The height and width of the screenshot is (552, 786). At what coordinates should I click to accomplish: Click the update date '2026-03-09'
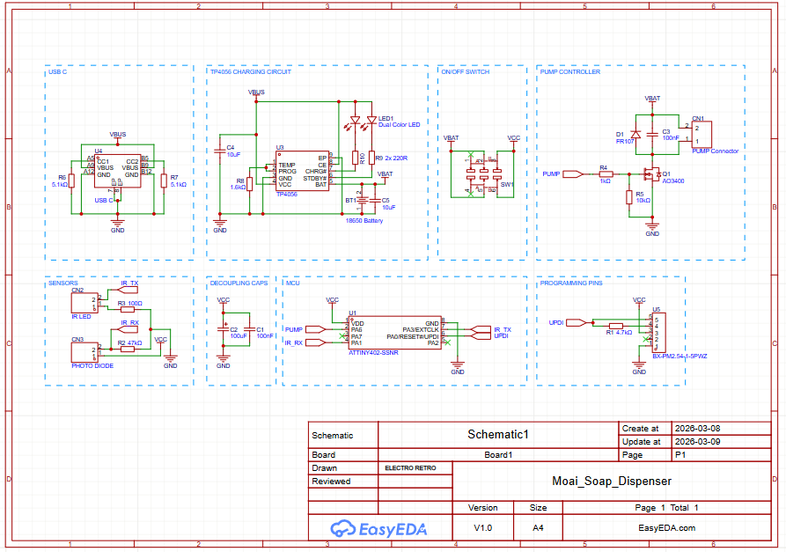pyautogui.click(x=697, y=442)
